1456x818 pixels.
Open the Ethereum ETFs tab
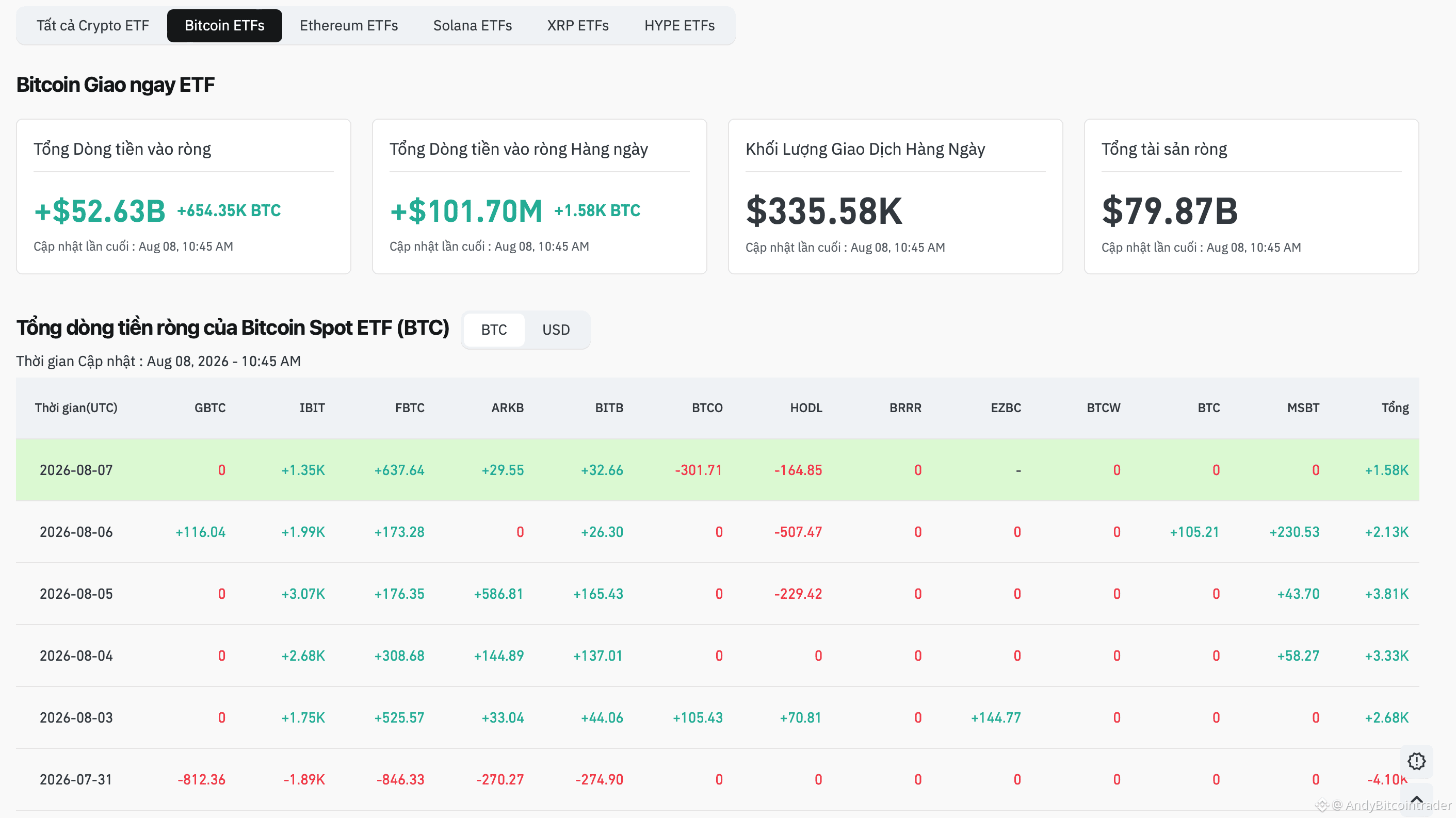click(349, 26)
